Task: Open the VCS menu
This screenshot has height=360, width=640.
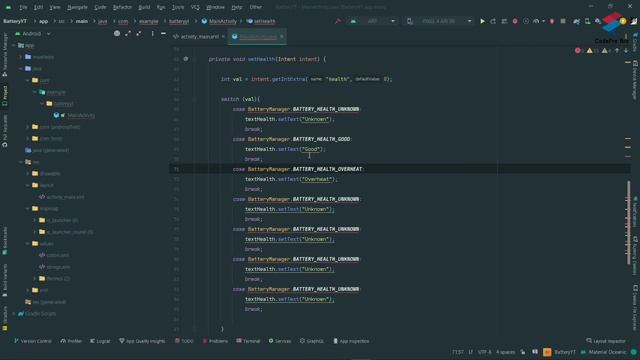Action: tap(195, 7)
